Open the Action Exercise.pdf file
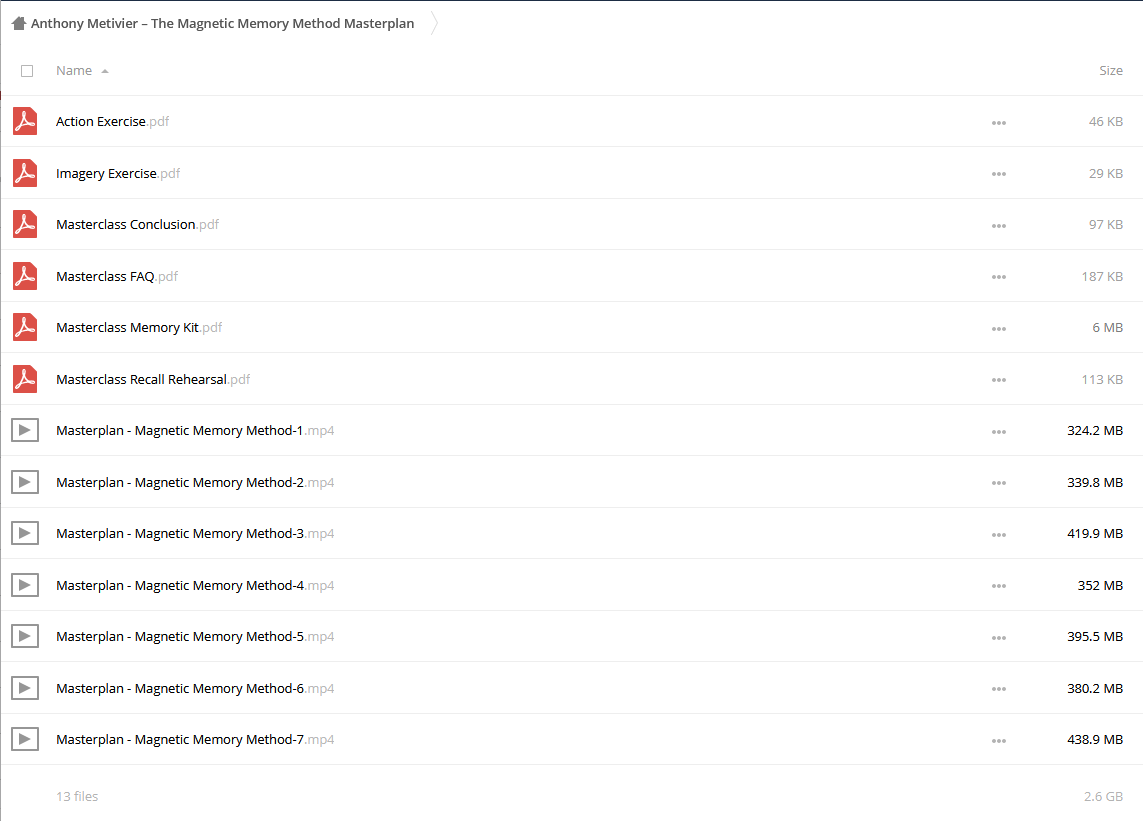The width and height of the screenshot is (1143, 821). tap(112, 121)
